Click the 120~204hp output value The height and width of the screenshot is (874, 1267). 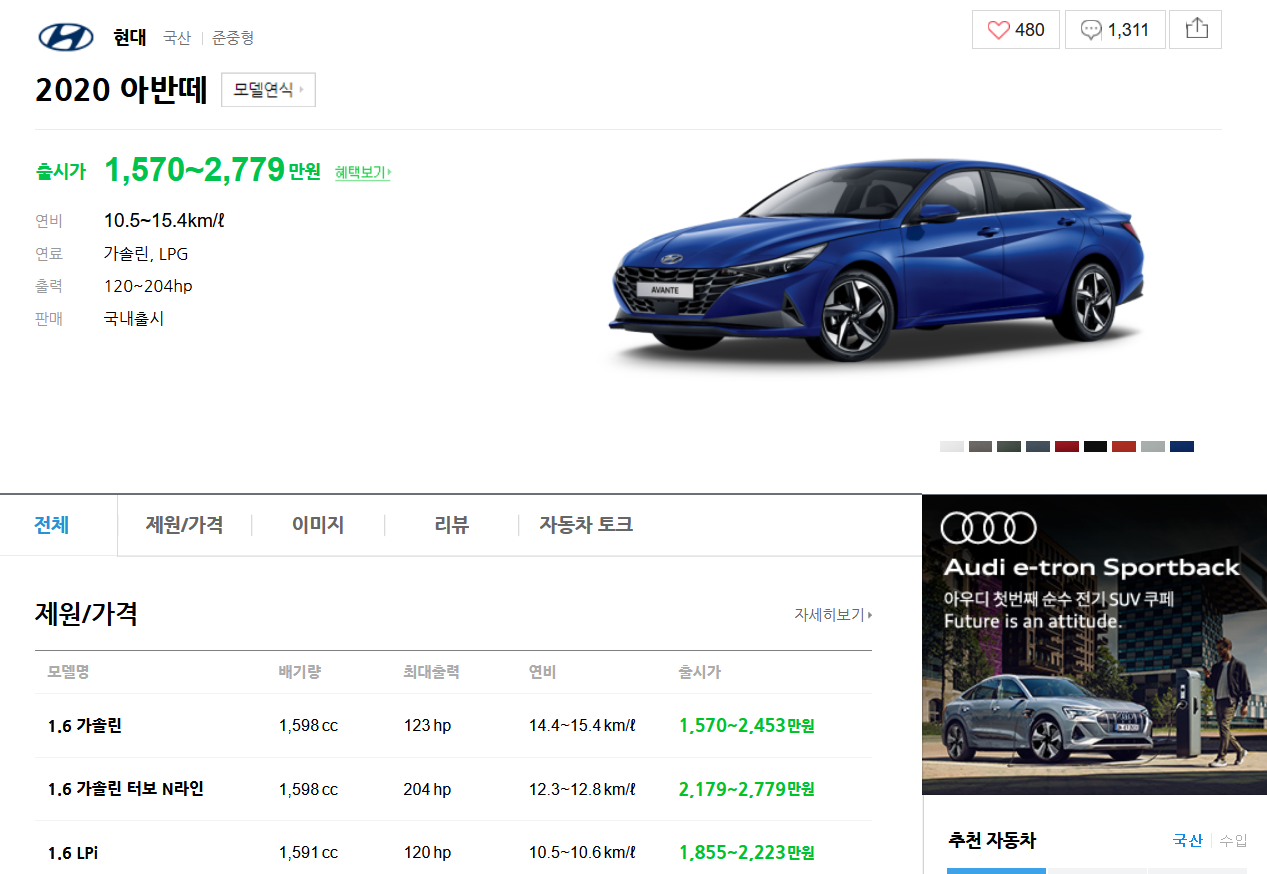tap(148, 286)
